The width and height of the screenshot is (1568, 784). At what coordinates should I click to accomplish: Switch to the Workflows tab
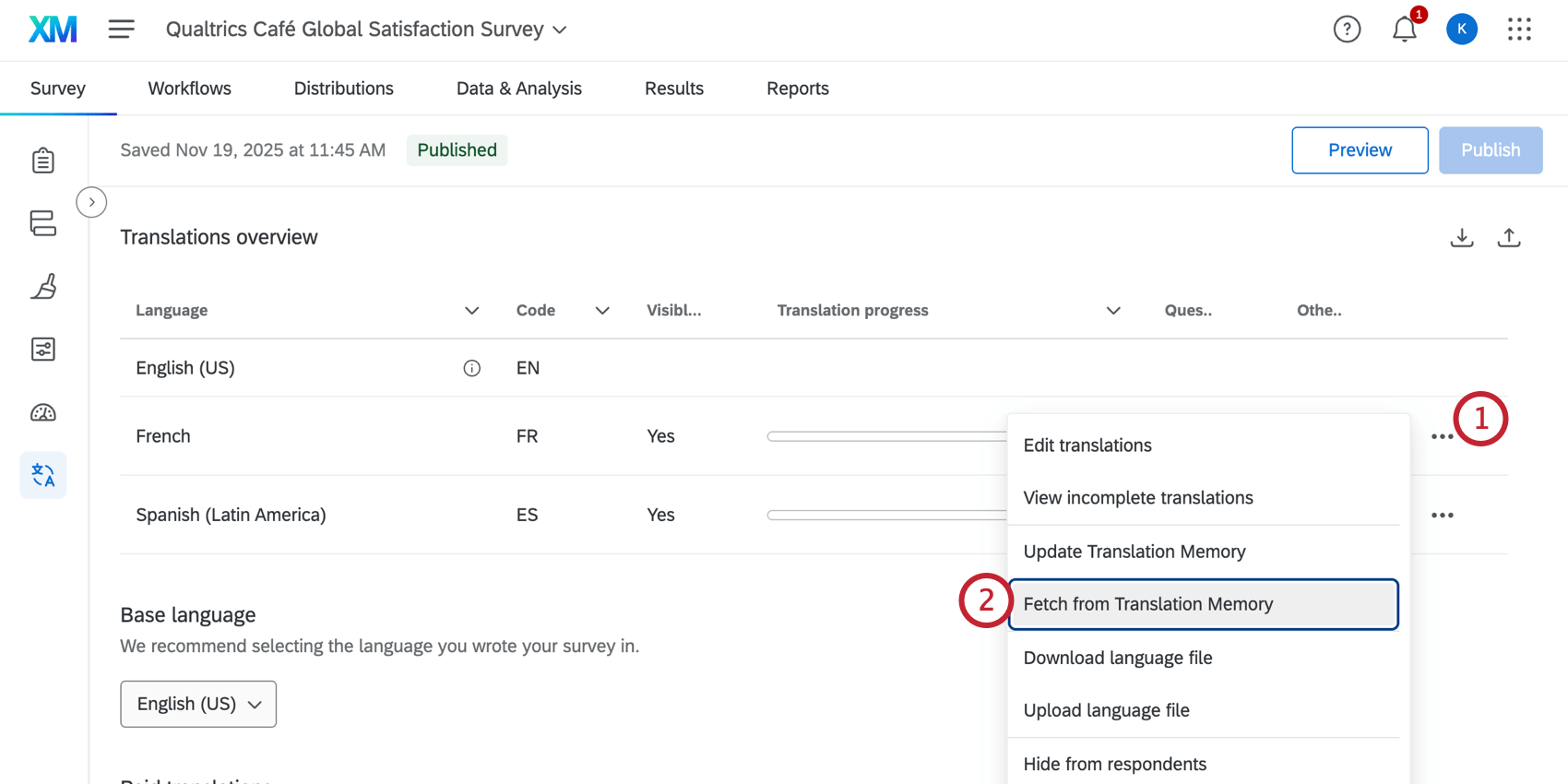click(189, 89)
